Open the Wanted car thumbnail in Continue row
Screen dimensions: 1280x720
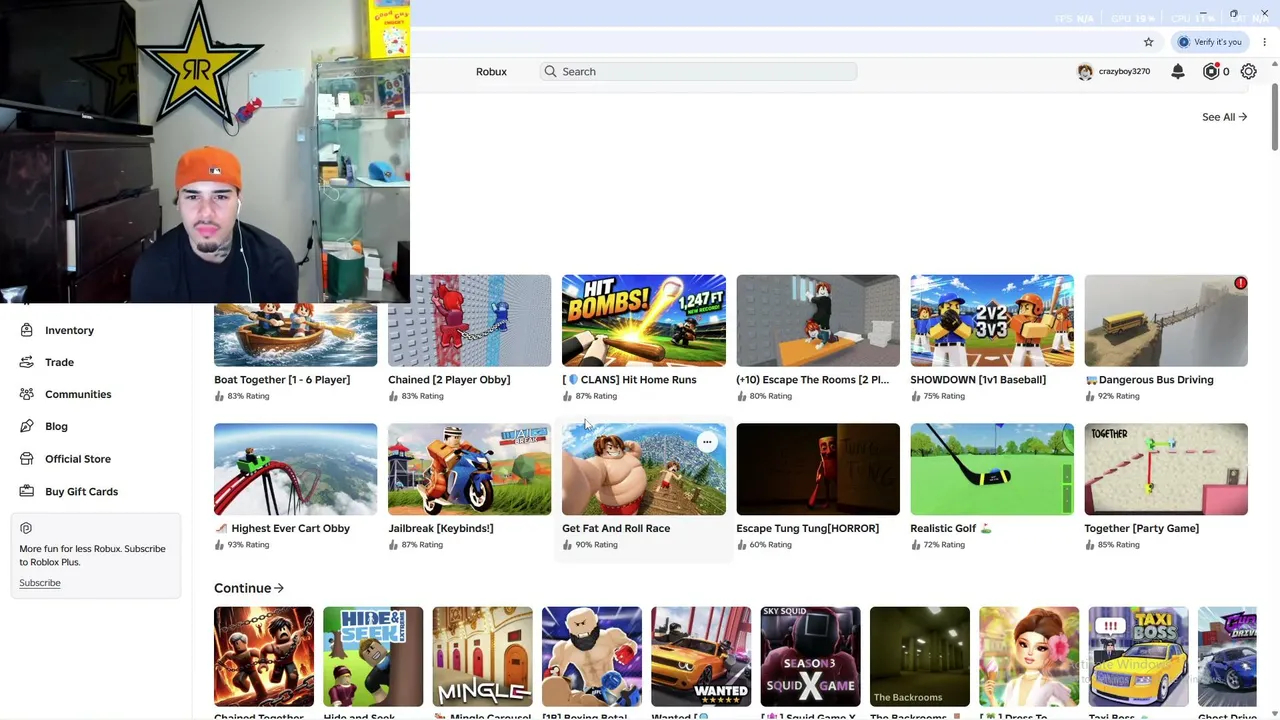[x=701, y=656]
